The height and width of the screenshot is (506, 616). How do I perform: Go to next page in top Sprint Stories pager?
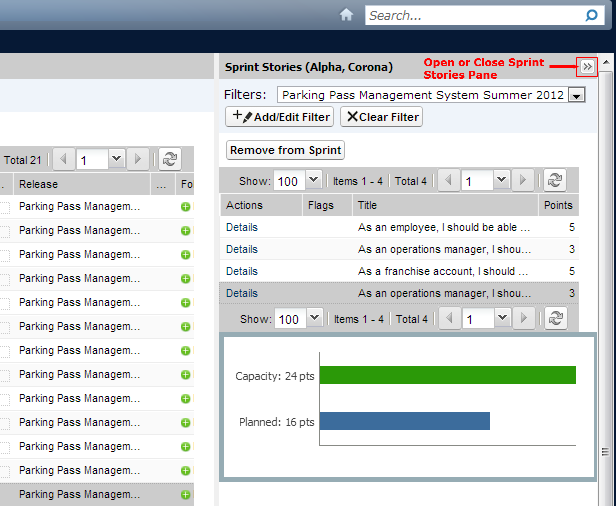coord(522,180)
